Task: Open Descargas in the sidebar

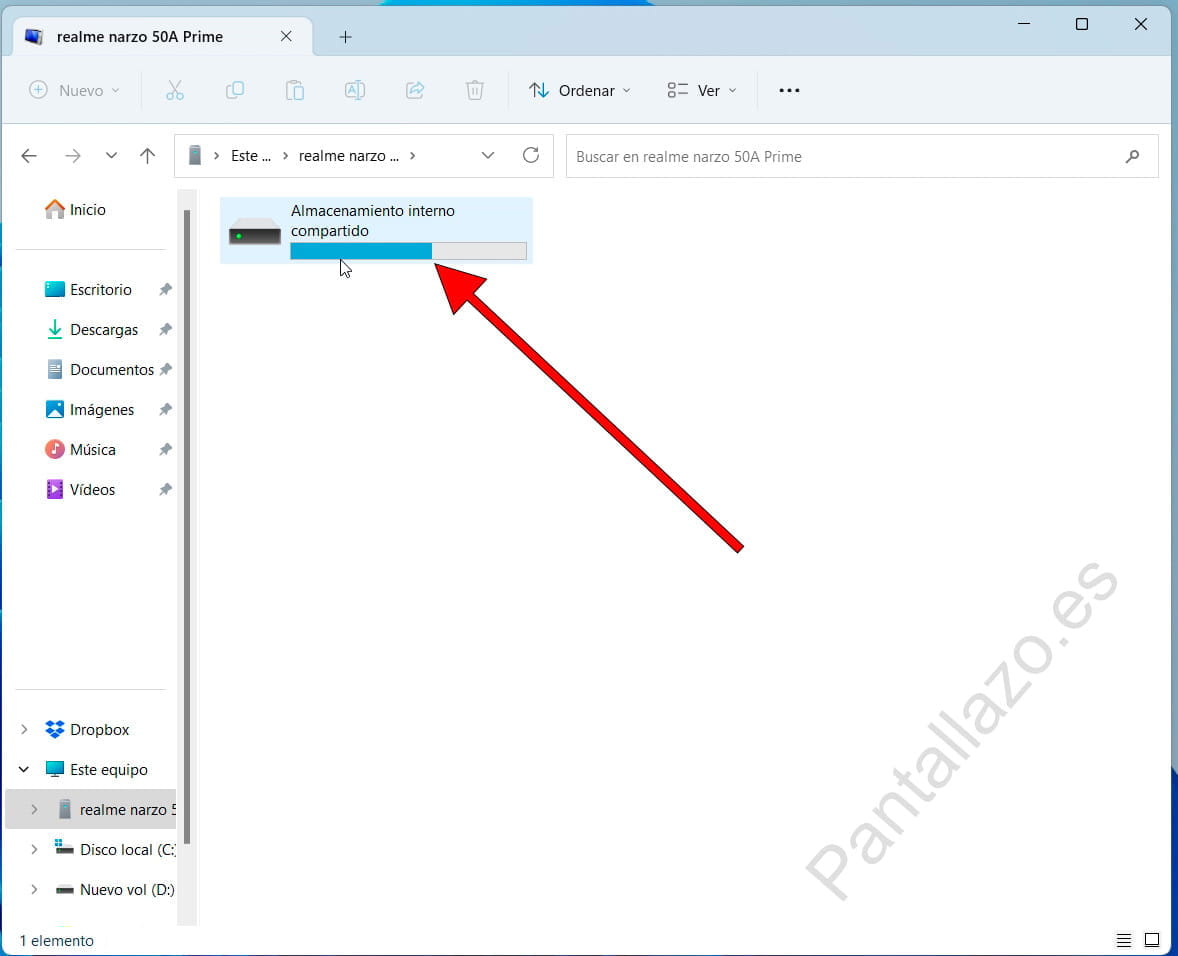Action: click(92, 329)
